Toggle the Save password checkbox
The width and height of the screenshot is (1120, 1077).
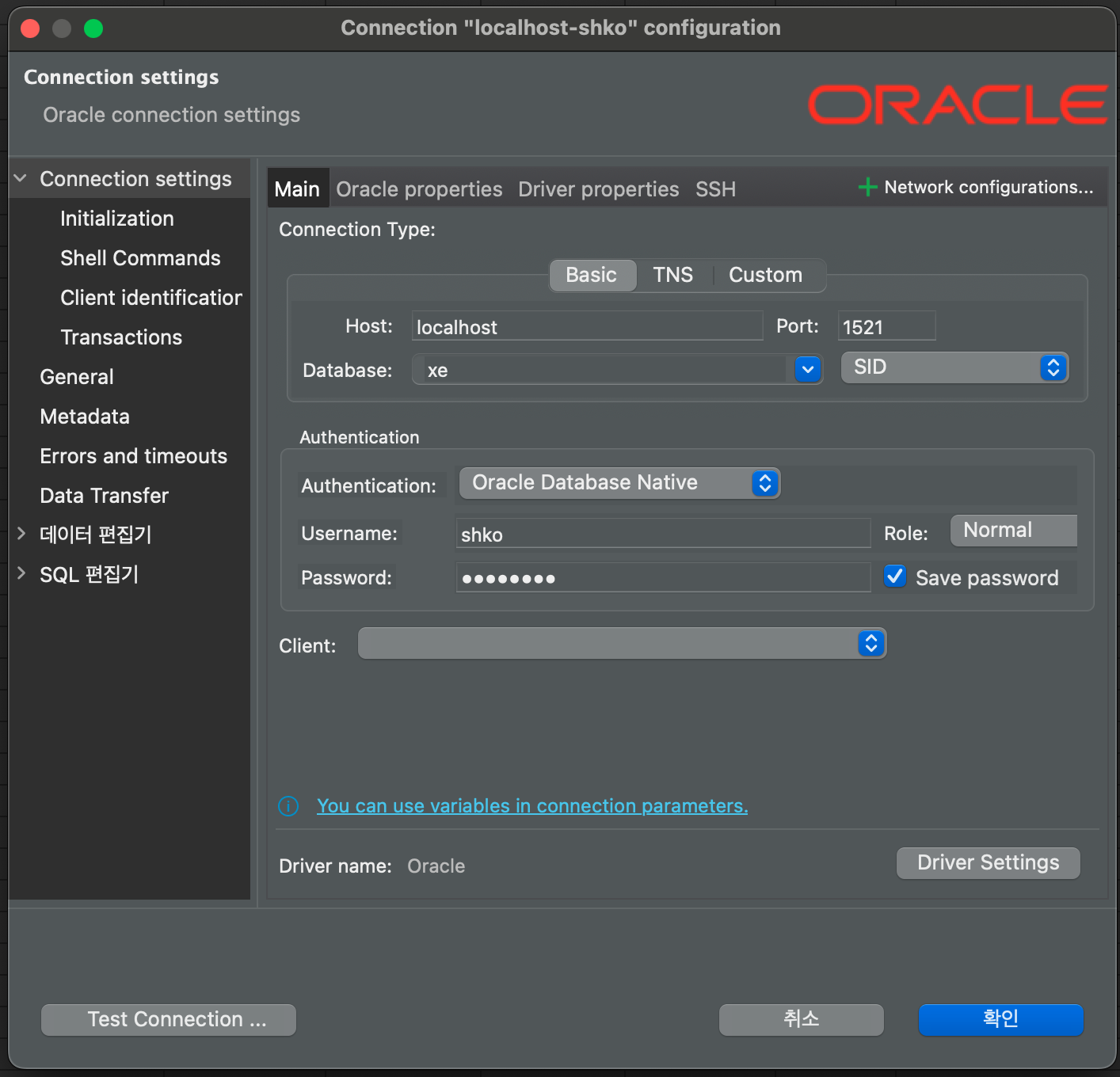click(895, 577)
